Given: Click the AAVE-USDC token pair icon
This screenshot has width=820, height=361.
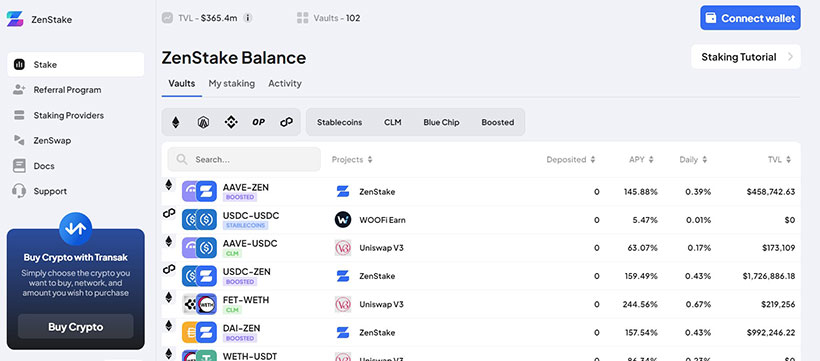Looking at the screenshot, I should 199,248.
